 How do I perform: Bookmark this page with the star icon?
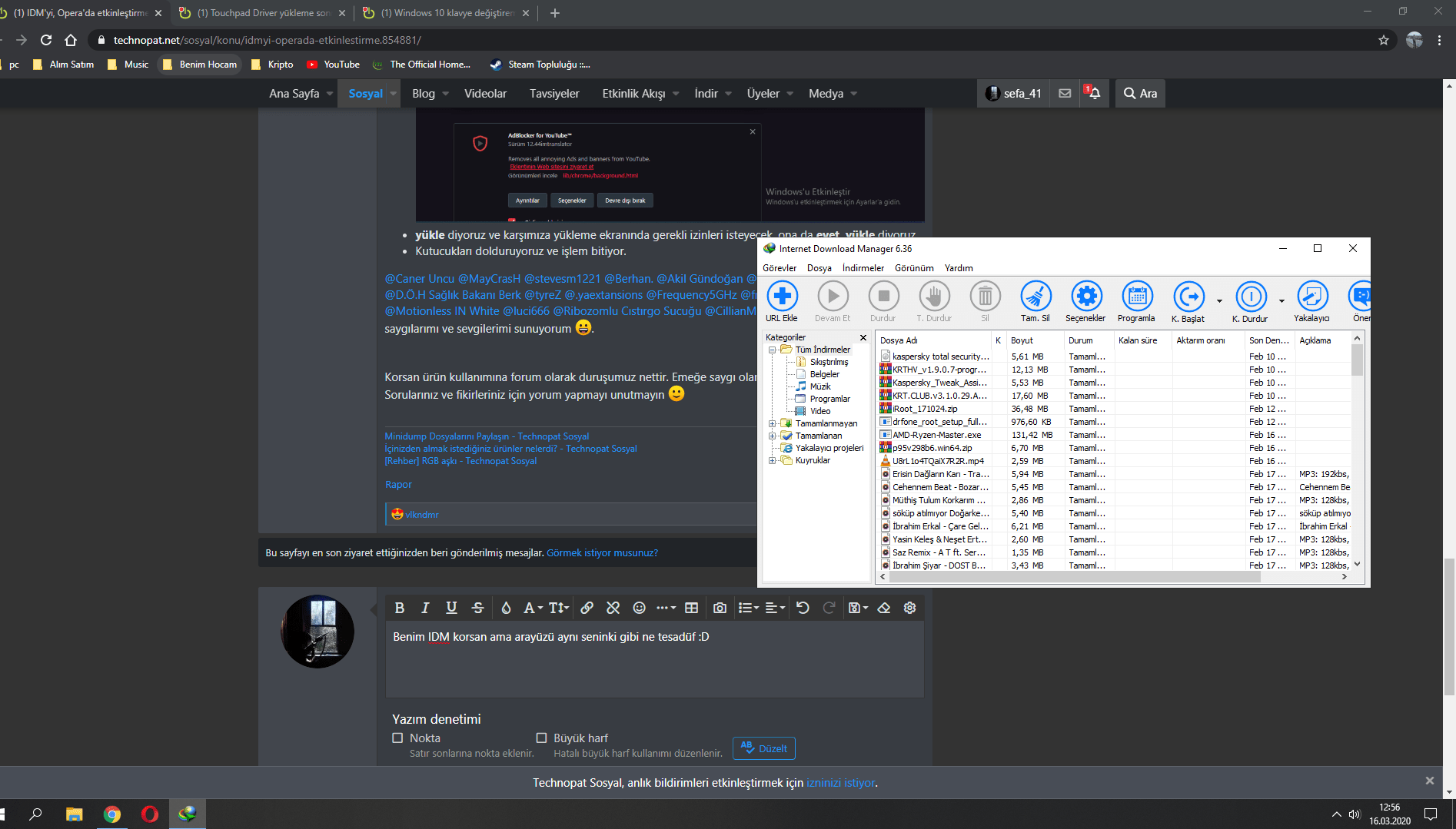[1384, 40]
